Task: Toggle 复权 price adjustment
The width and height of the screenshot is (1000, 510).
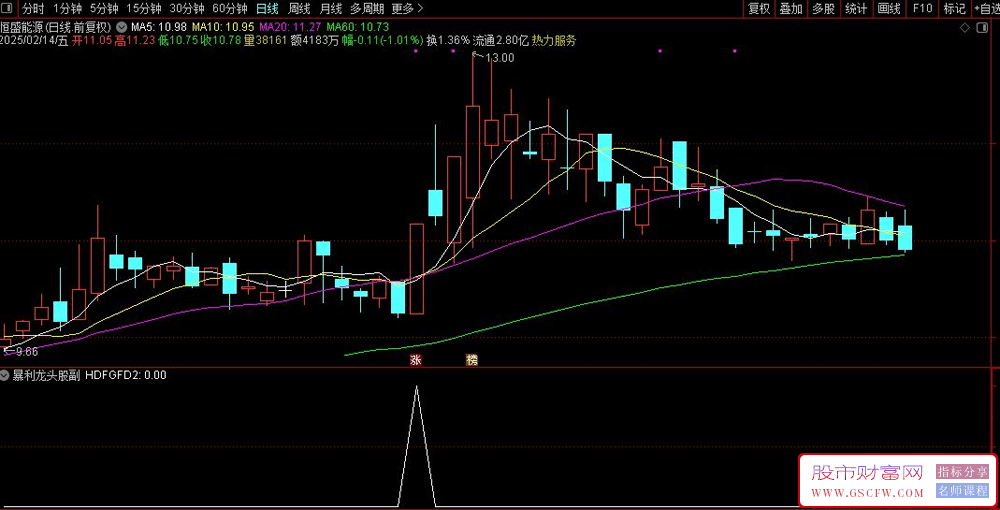Action: click(759, 8)
